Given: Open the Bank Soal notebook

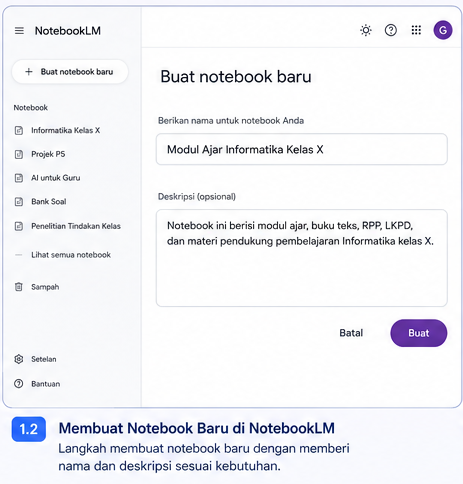Looking at the screenshot, I should 49,202.
